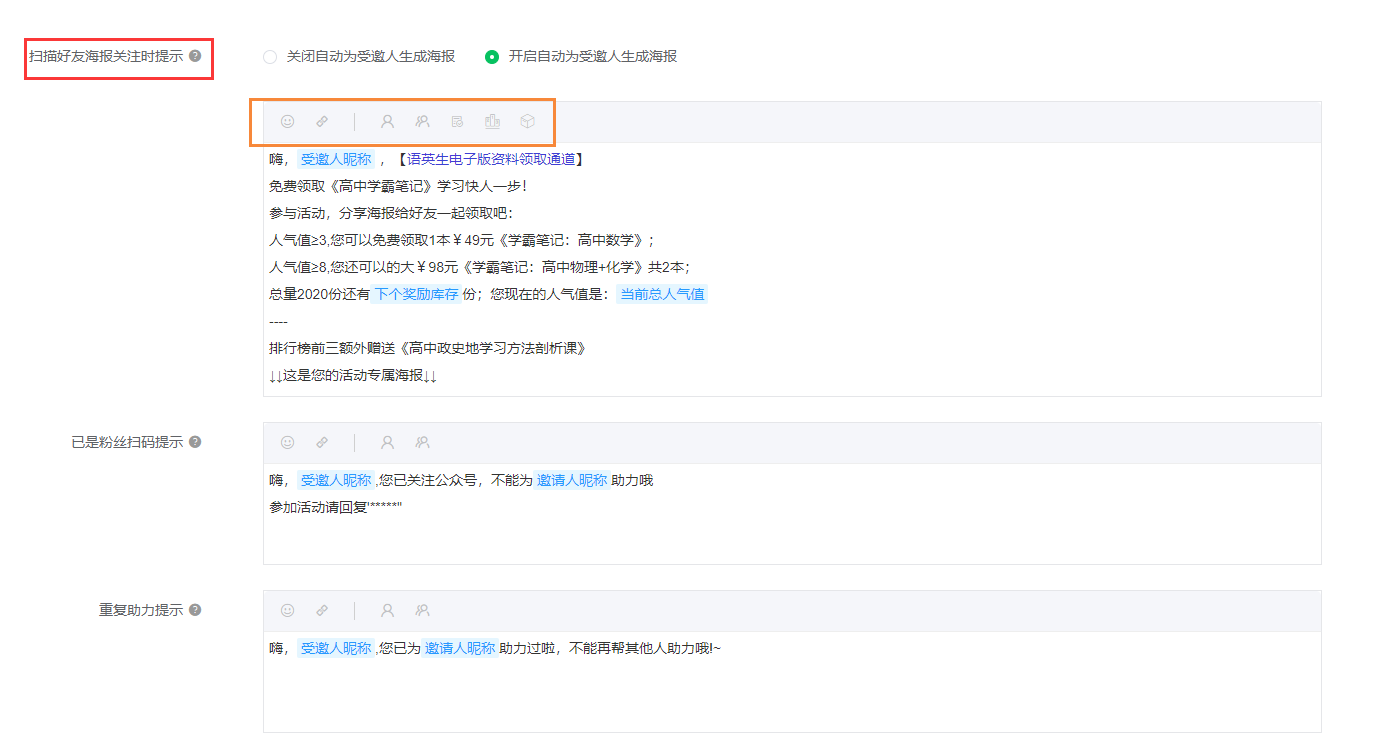Click the checklist task icon in scan-follow toolbar
The width and height of the screenshot is (1376, 755).
pyautogui.click(x=457, y=122)
